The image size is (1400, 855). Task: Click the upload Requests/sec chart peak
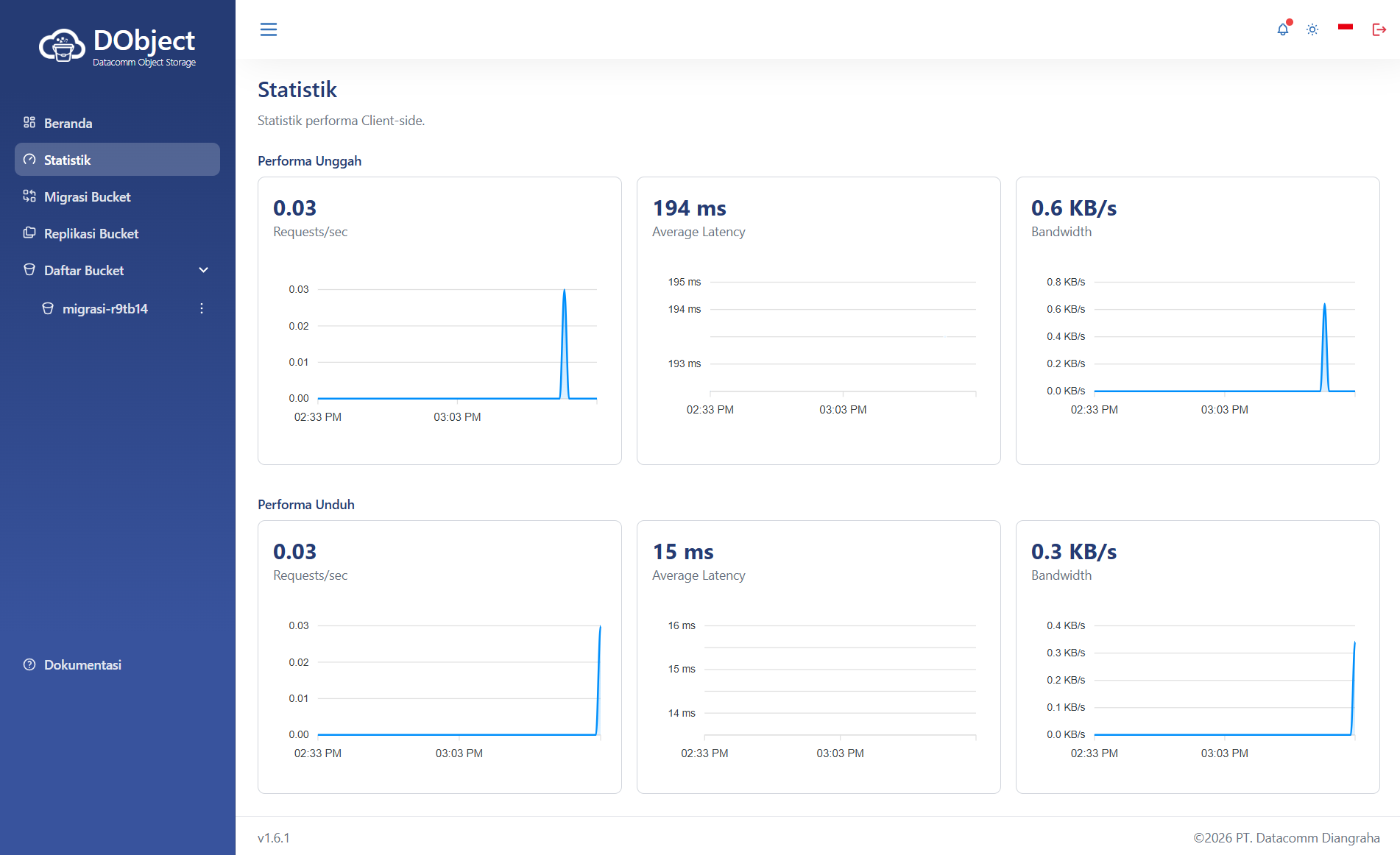(x=565, y=291)
